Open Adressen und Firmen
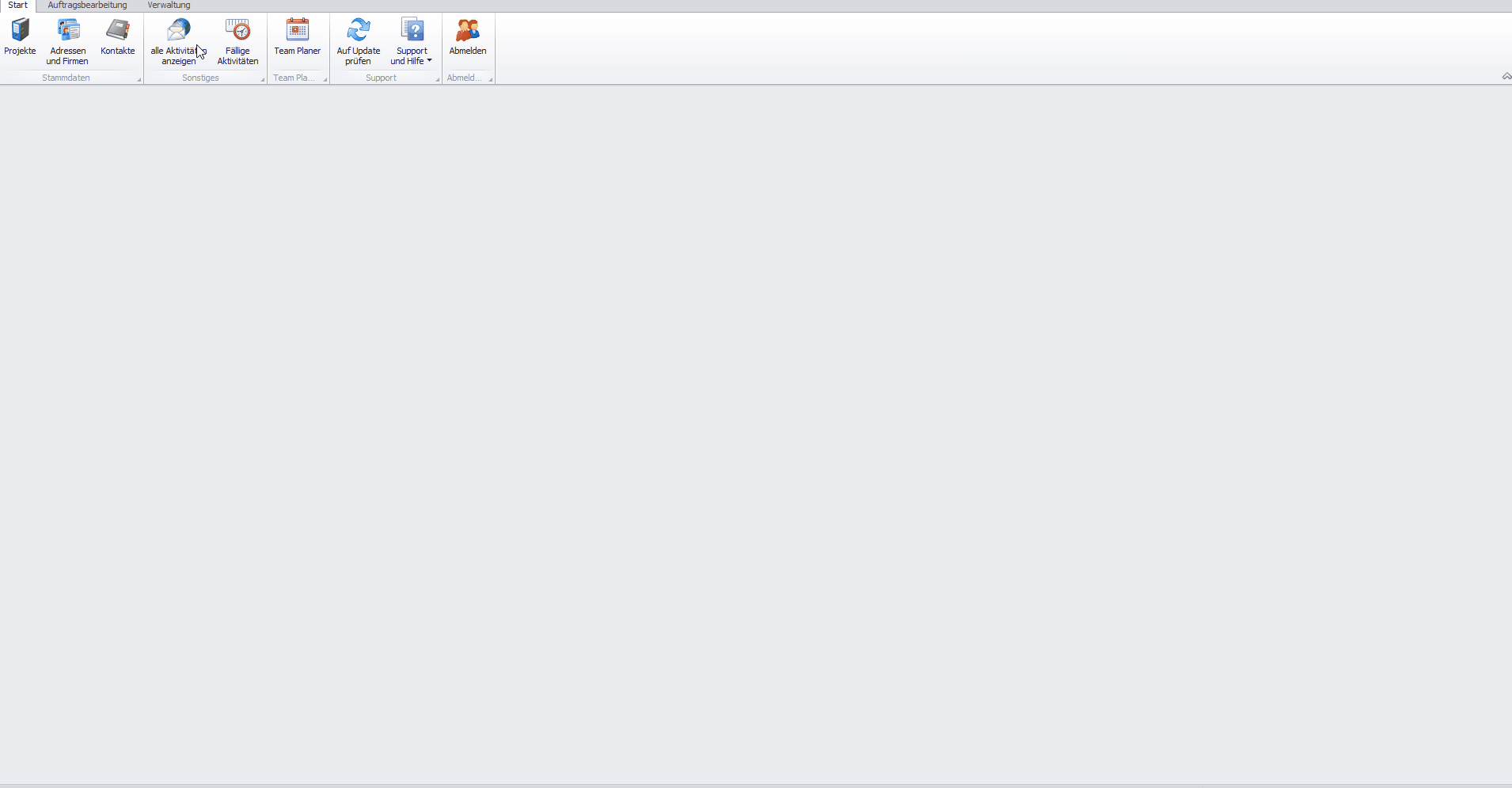This screenshot has width=1512, height=788. pos(67,40)
